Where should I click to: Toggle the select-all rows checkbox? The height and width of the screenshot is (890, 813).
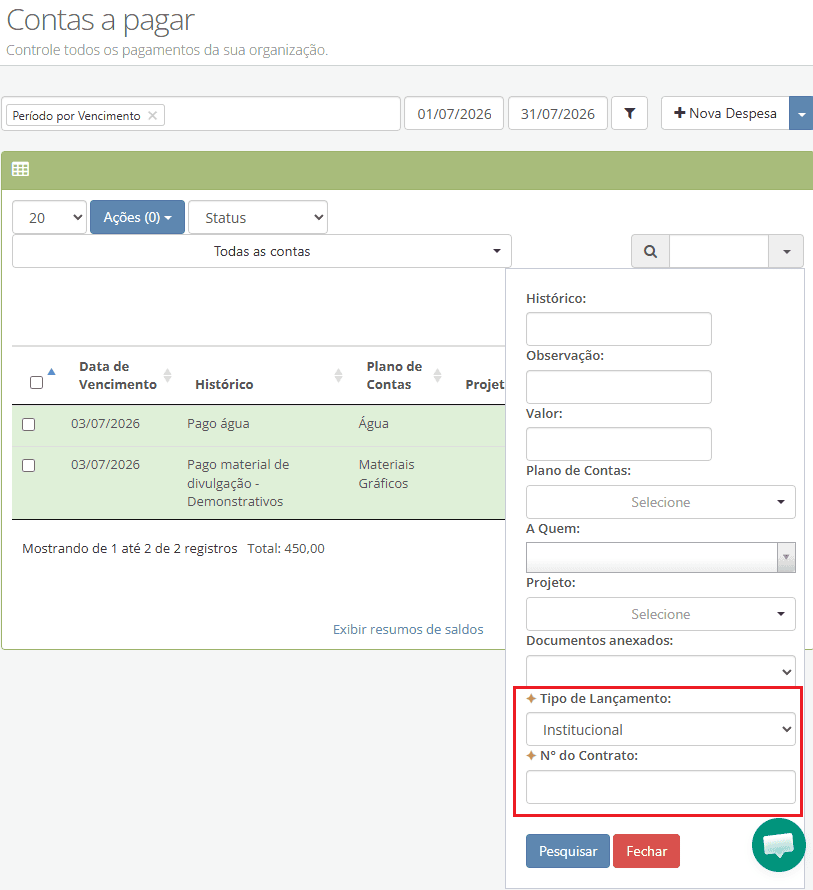pyautogui.click(x=36, y=383)
